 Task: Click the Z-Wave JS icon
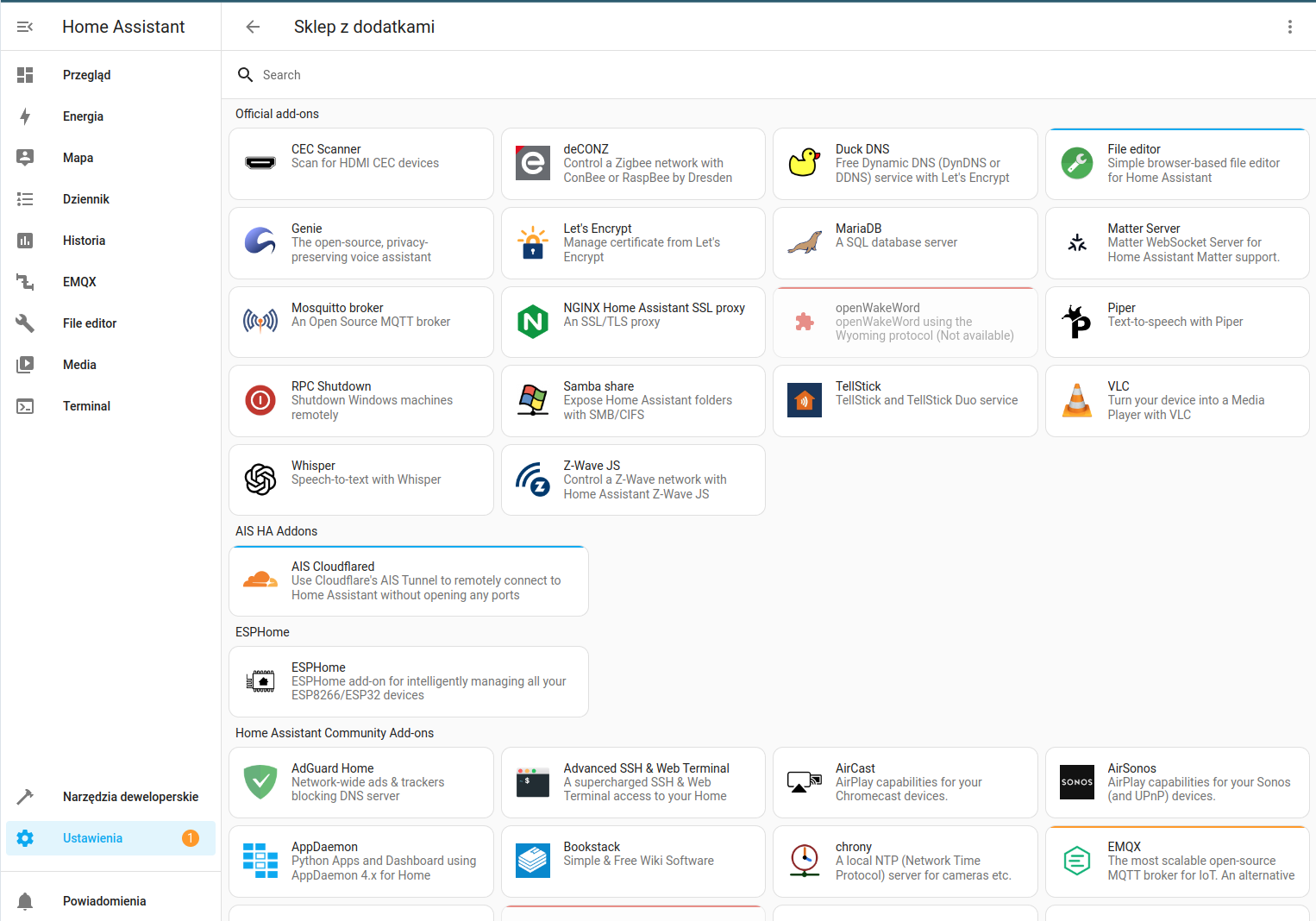533,479
